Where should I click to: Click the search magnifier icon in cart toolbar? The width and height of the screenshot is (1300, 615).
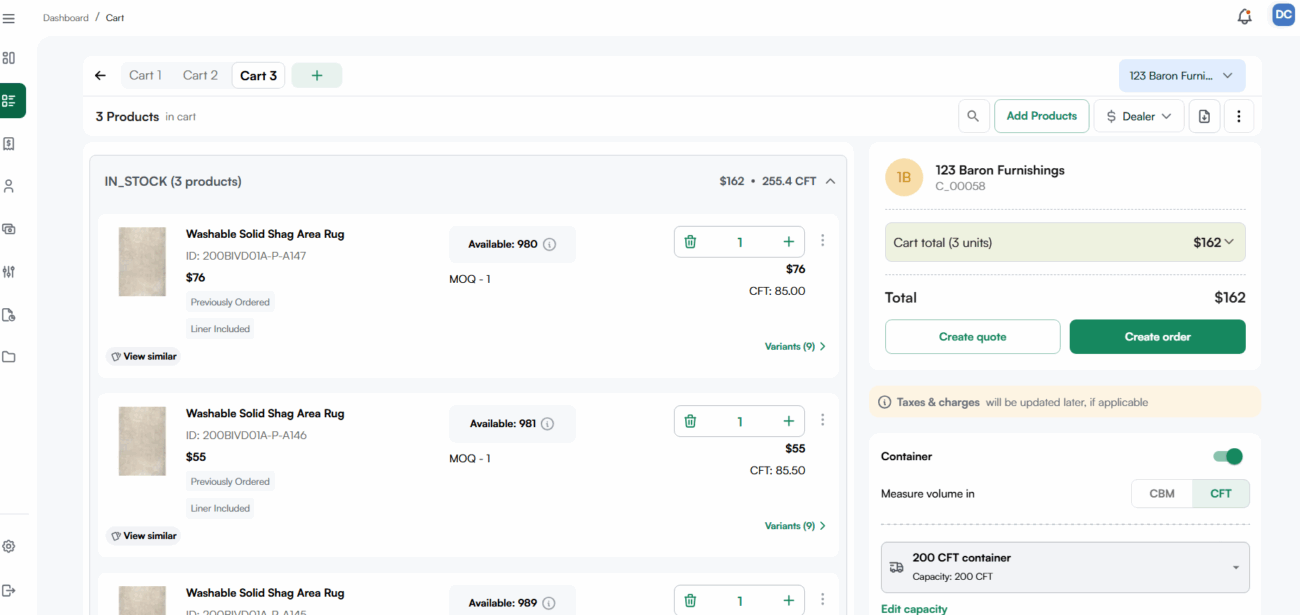[x=973, y=116]
